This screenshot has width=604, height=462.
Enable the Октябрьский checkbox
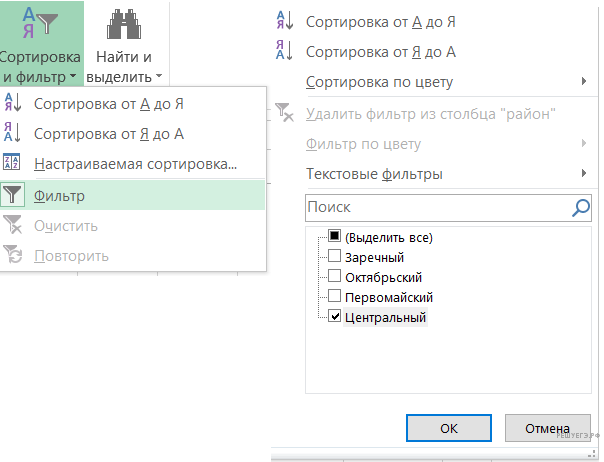(335, 277)
